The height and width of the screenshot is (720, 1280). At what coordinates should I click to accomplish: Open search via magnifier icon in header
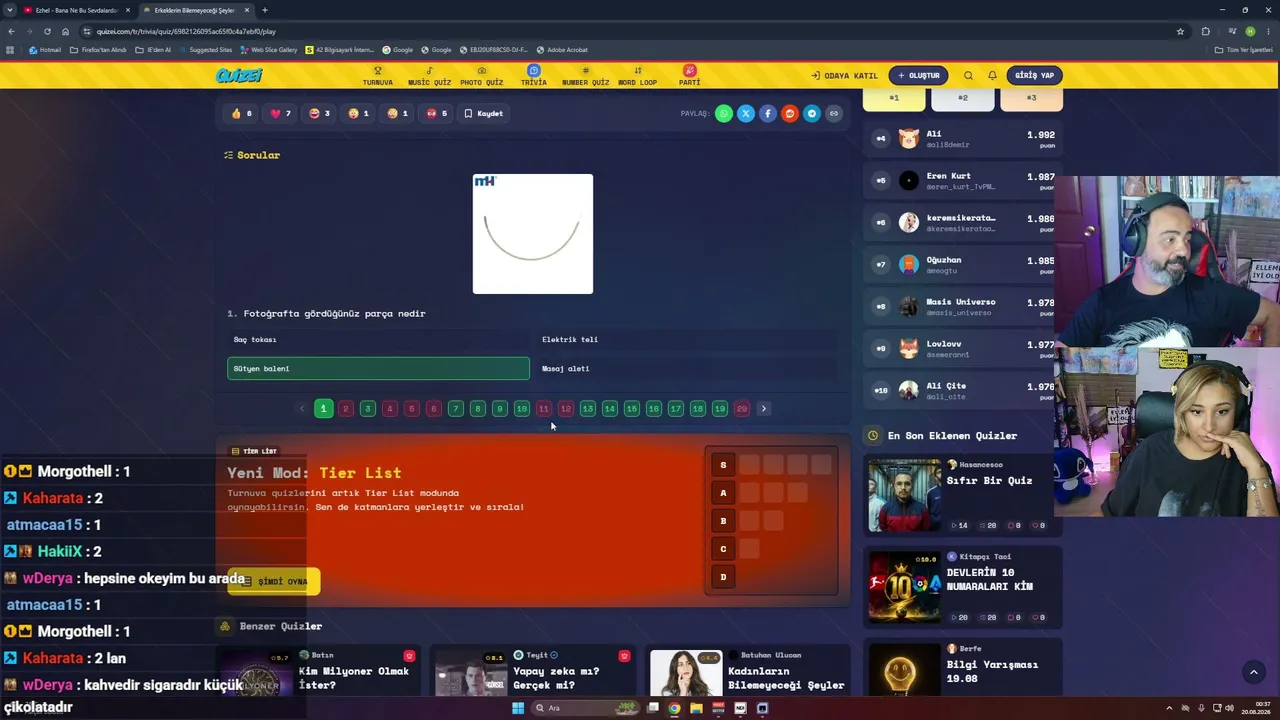(x=968, y=76)
